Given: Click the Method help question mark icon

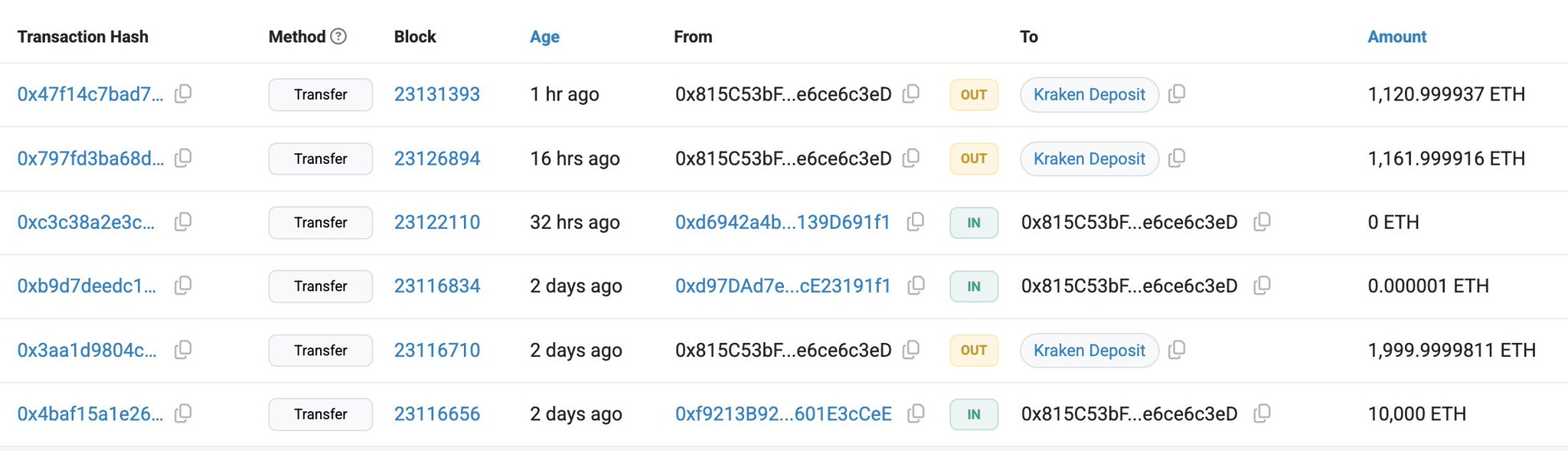Looking at the screenshot, I should point(338,36).
